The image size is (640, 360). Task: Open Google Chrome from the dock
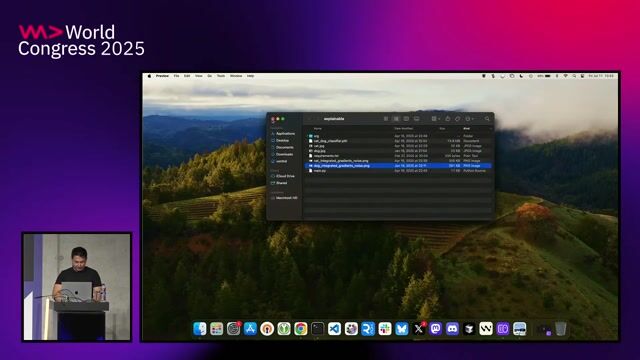301,329
